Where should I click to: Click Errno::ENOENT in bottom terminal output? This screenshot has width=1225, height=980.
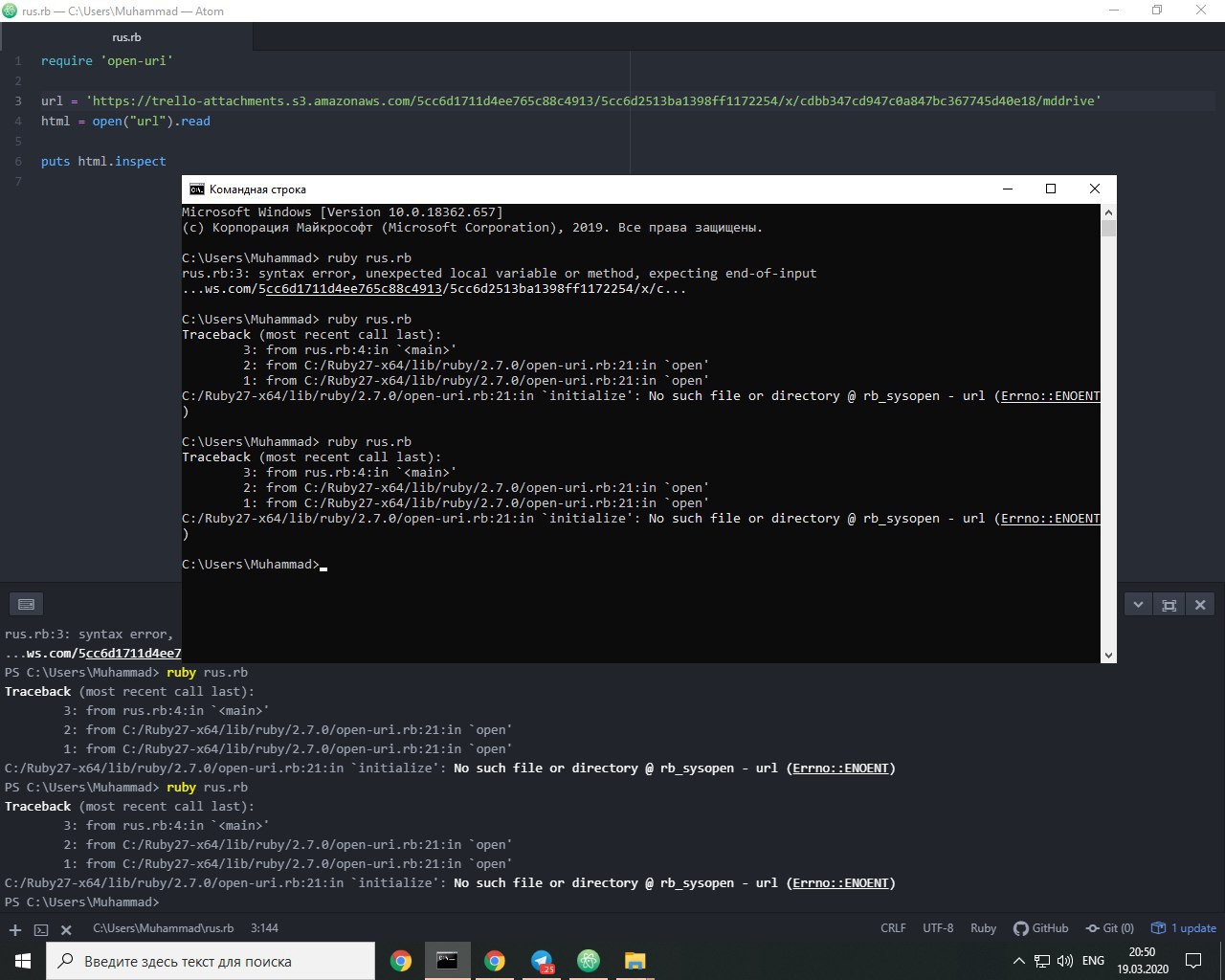(842, 882)
